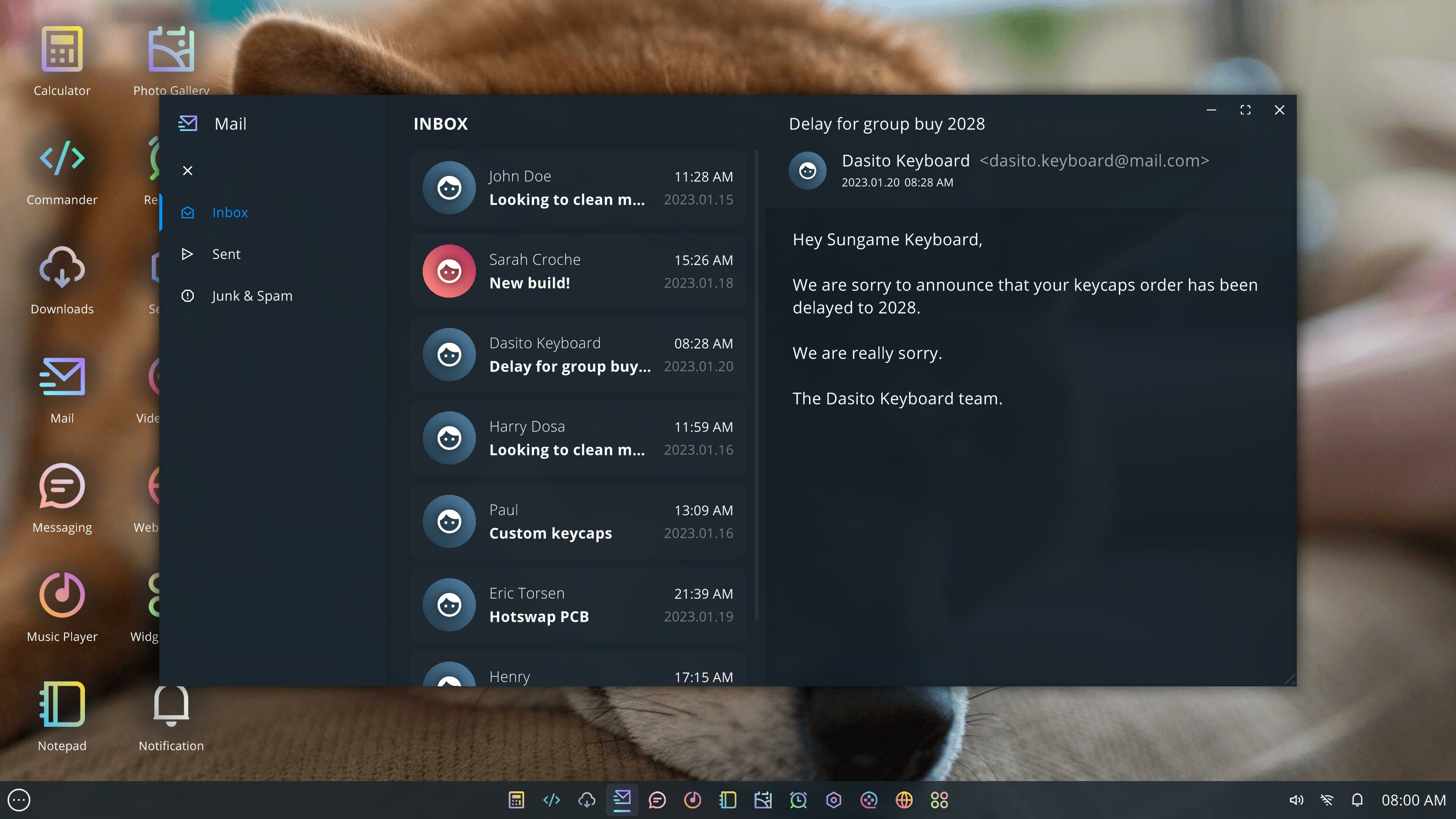Toggle Wi-Fi from the system tray
The width and height of the screenshot is (1456, 819).
pos(1327,800)
